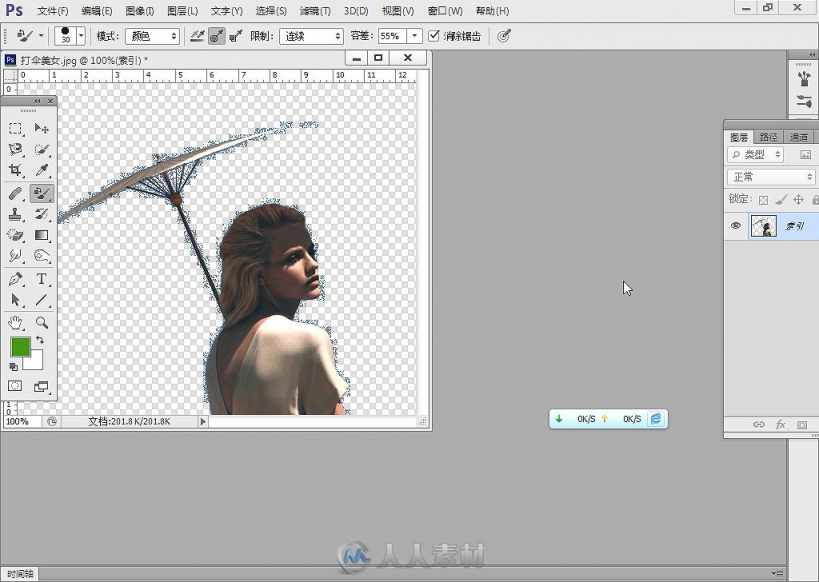
Task: Select the Clone Stamp tool
Action: coord(15,215)
